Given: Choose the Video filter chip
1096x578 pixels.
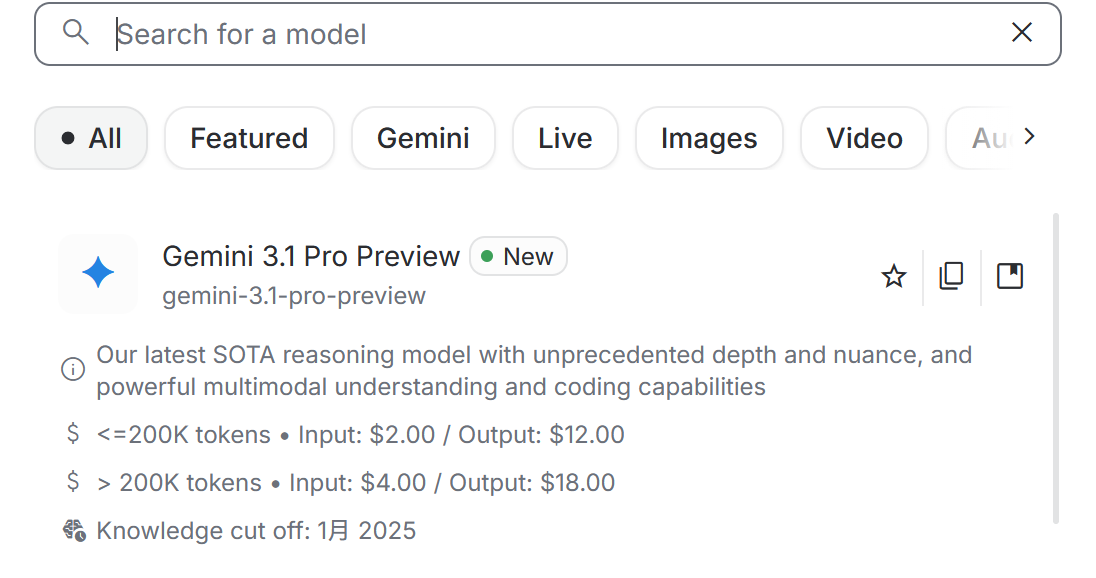Looking at the screenshot, I should click(x=864, y=138).
